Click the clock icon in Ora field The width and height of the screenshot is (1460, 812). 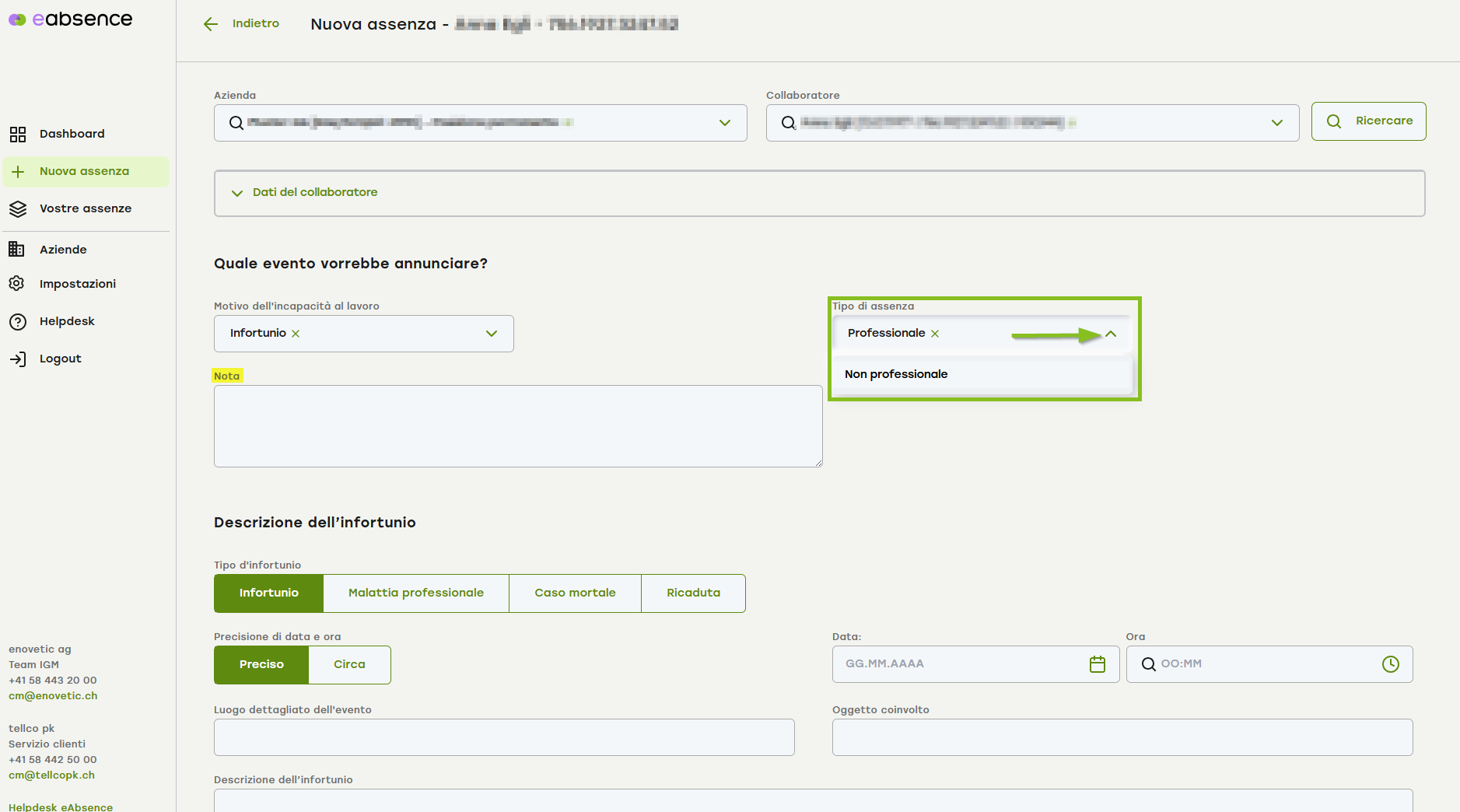click(x=1390, y=664)
